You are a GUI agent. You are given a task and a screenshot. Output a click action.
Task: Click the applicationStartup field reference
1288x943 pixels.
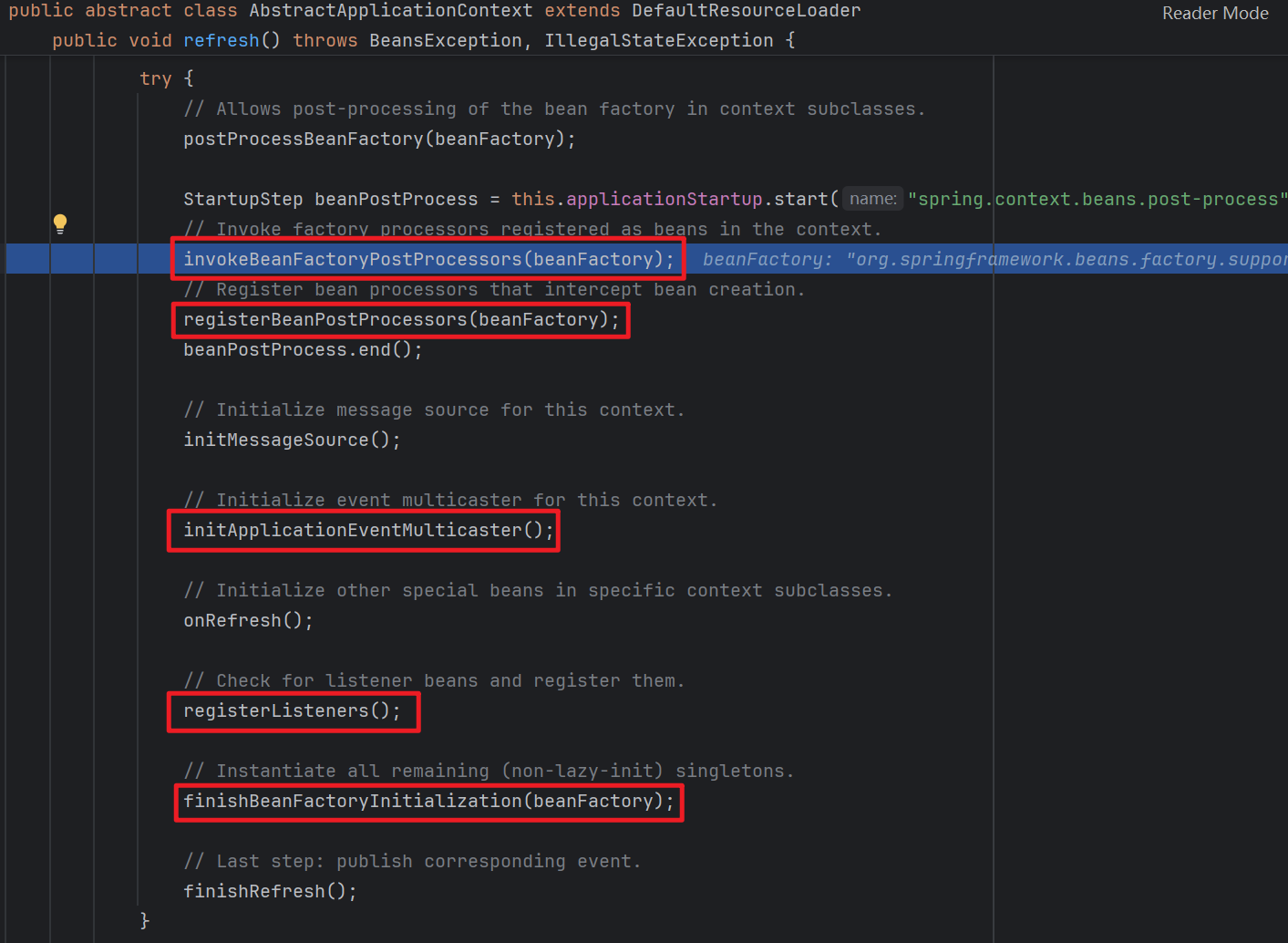click(665, 198)
